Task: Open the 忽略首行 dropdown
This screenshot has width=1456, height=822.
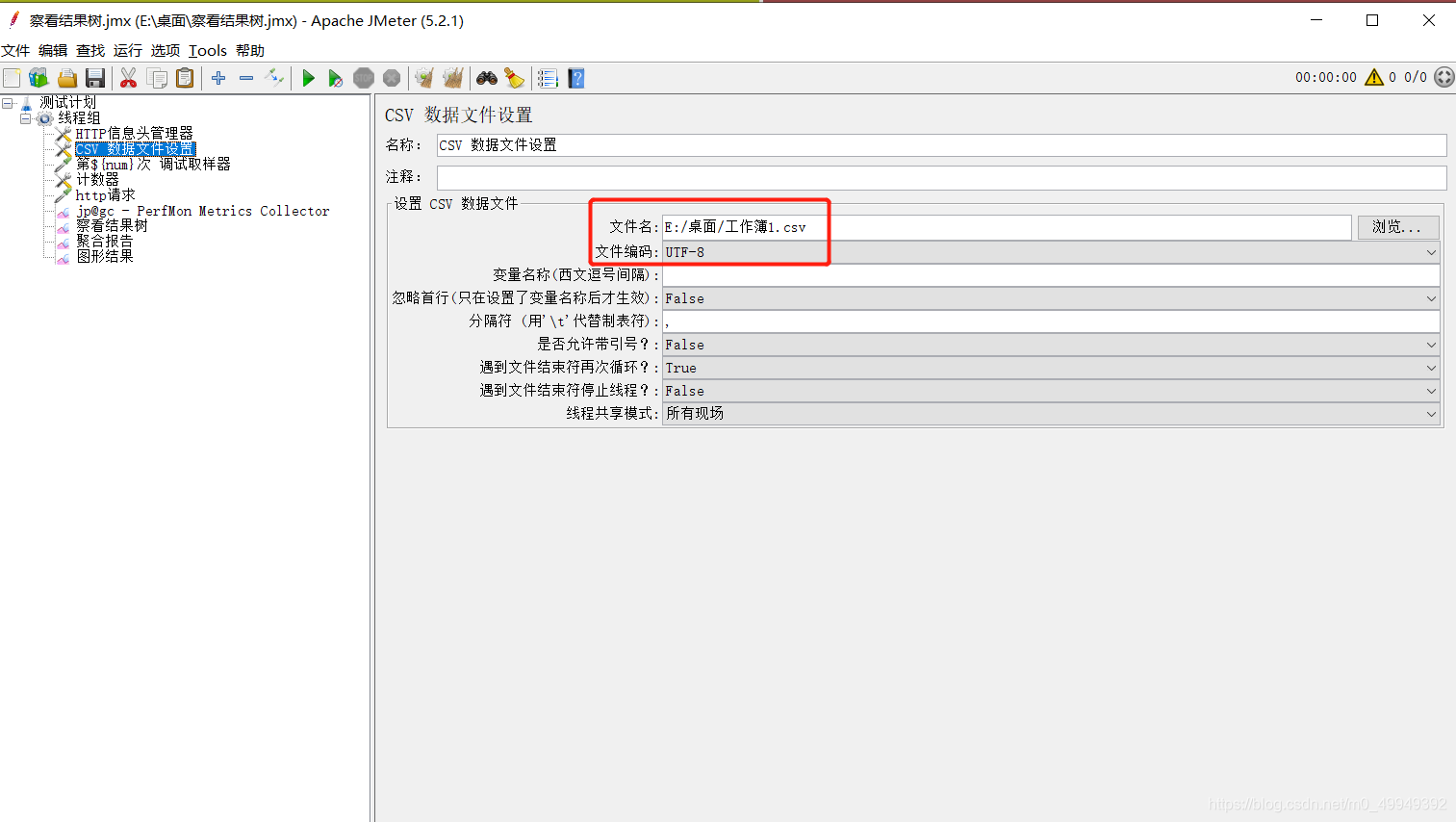Action: pos(1051,298)
